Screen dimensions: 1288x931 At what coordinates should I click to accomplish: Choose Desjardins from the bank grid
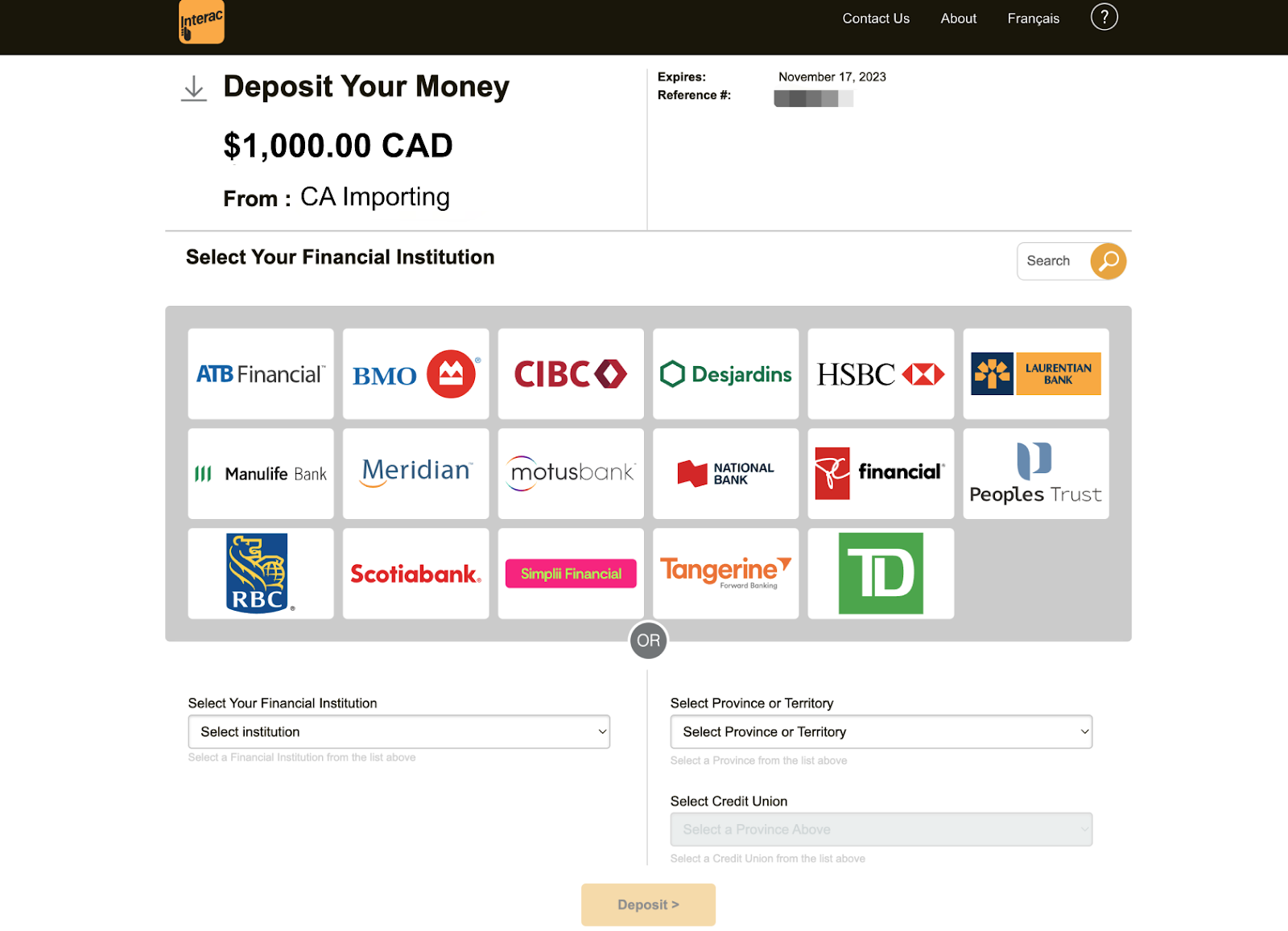point(724,373)
